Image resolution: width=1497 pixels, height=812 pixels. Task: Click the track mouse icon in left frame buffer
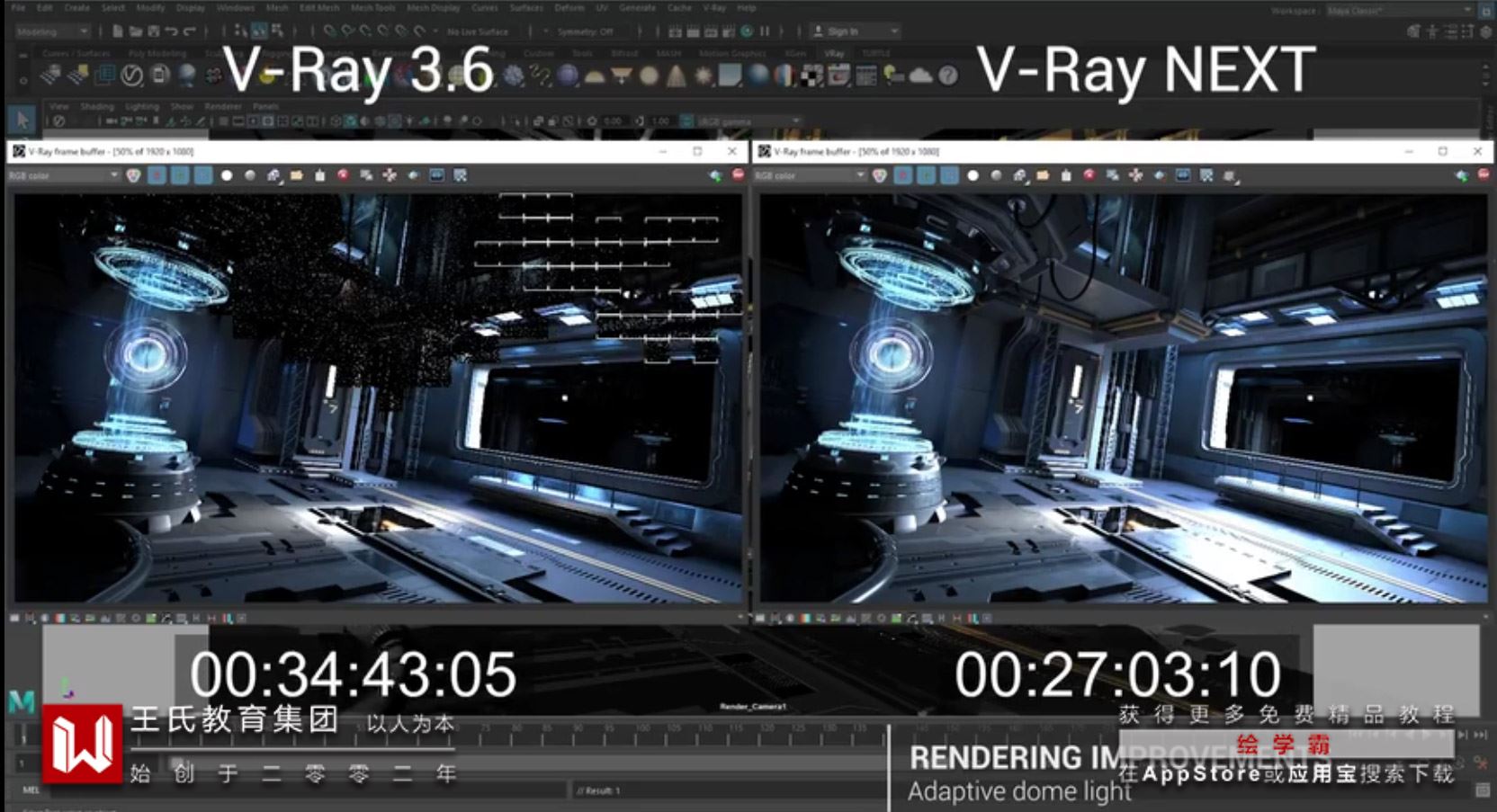(x=390, y=175)
